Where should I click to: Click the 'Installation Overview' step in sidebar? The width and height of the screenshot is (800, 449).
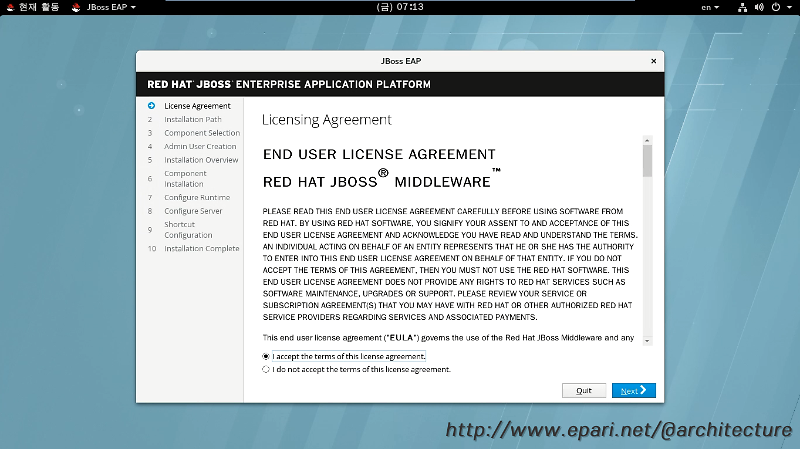click(201, 160)
